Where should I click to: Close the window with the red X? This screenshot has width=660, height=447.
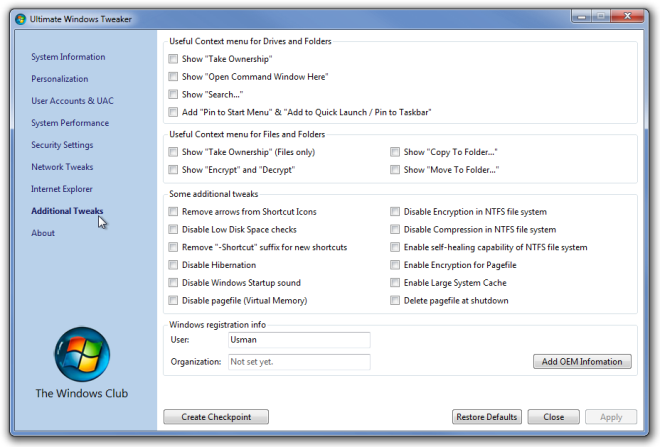pyautogui.click(x=627, y=16)
